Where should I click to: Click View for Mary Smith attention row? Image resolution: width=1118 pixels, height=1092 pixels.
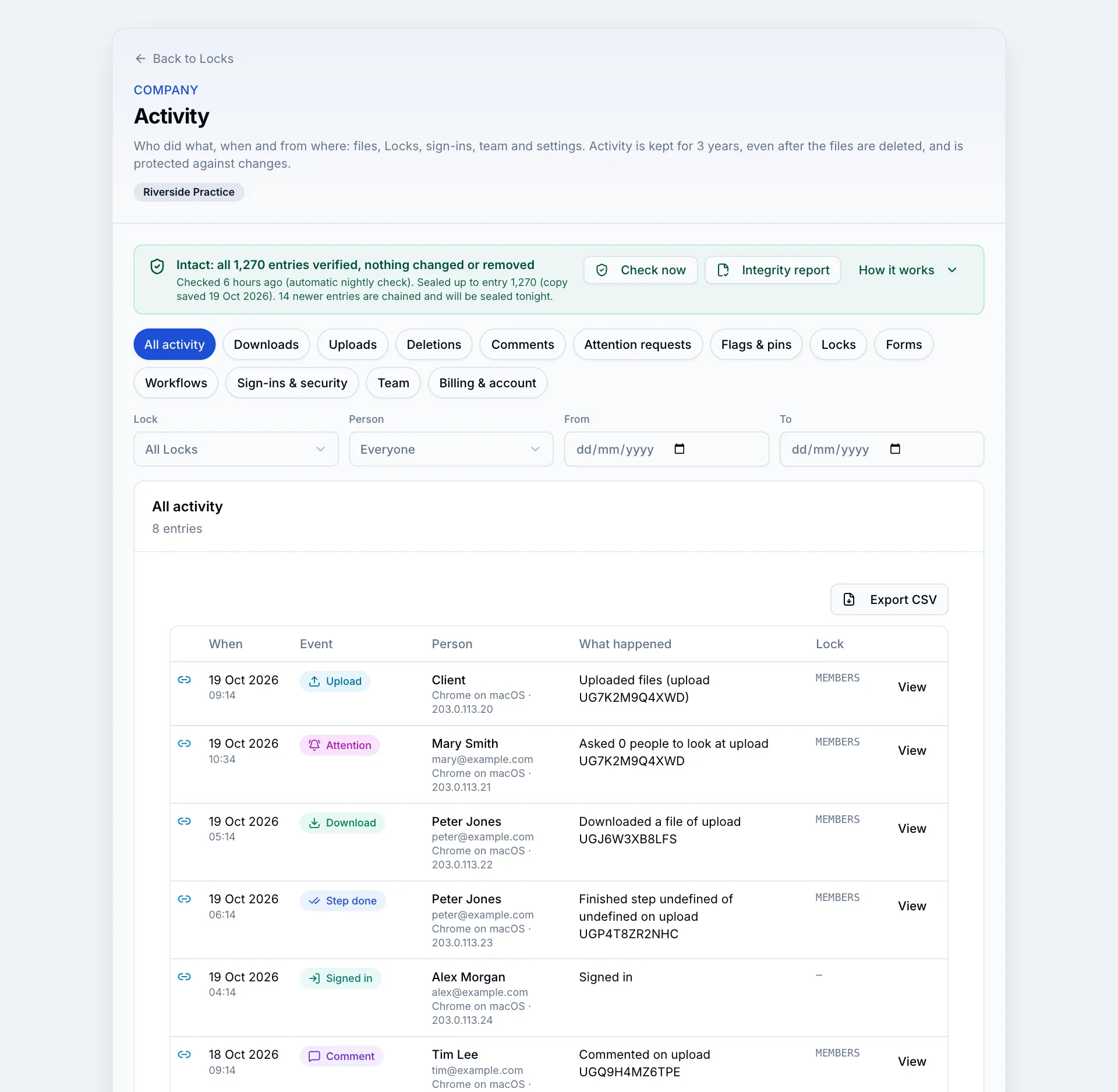tap(912, 751)
